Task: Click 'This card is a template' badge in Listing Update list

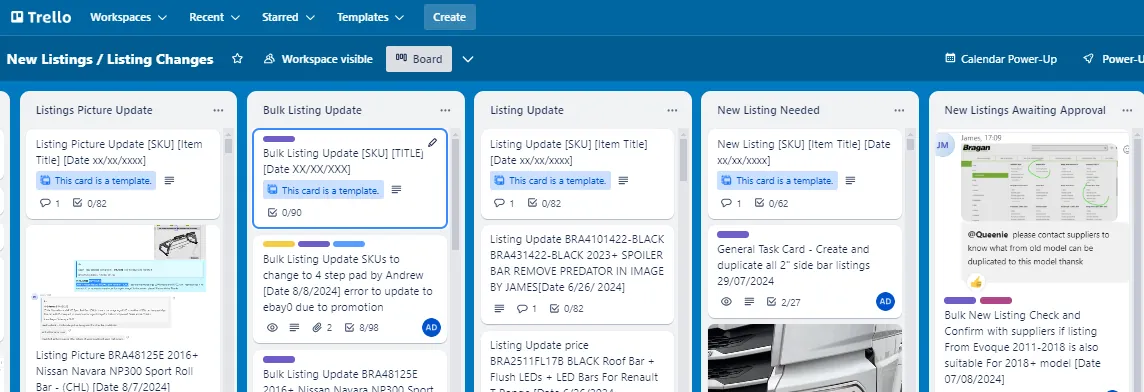Action: (551, 180)
